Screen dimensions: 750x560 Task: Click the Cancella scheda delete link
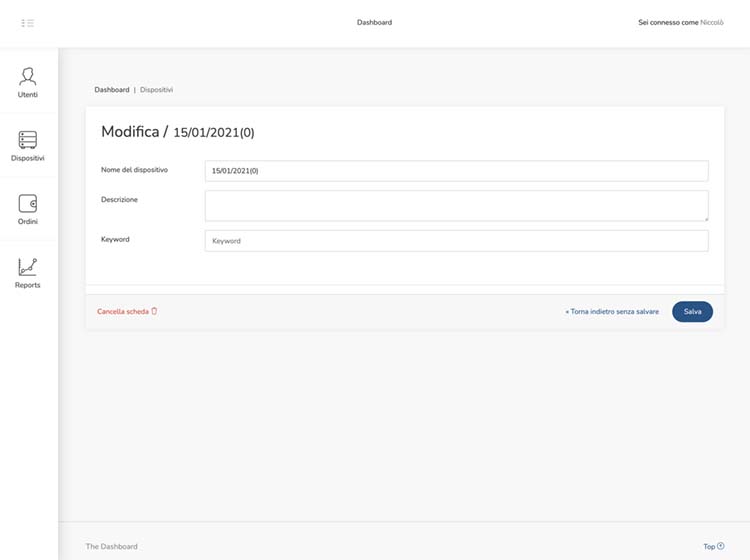(x=123, y=312)
